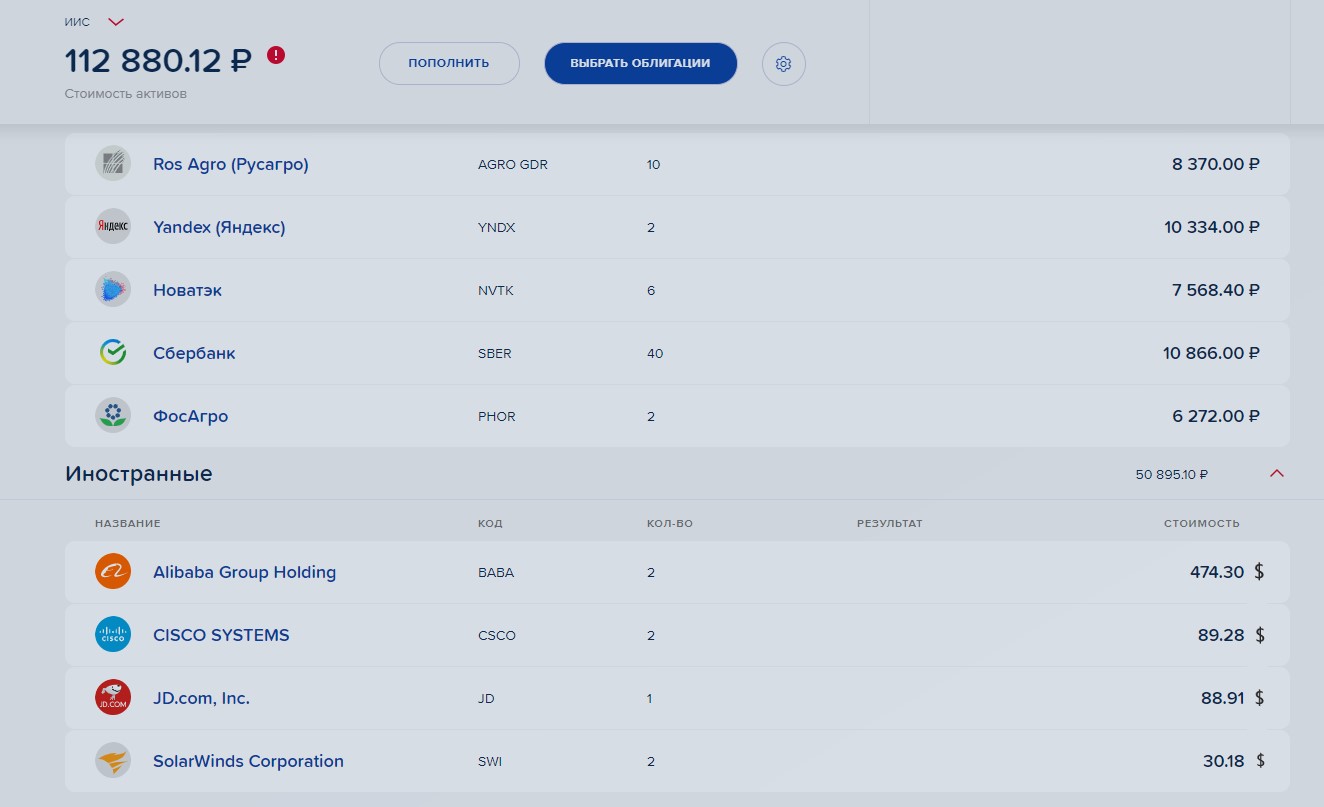
Task: Open Ros Agro (Русагро) stock link
Action: coord(231,164)
